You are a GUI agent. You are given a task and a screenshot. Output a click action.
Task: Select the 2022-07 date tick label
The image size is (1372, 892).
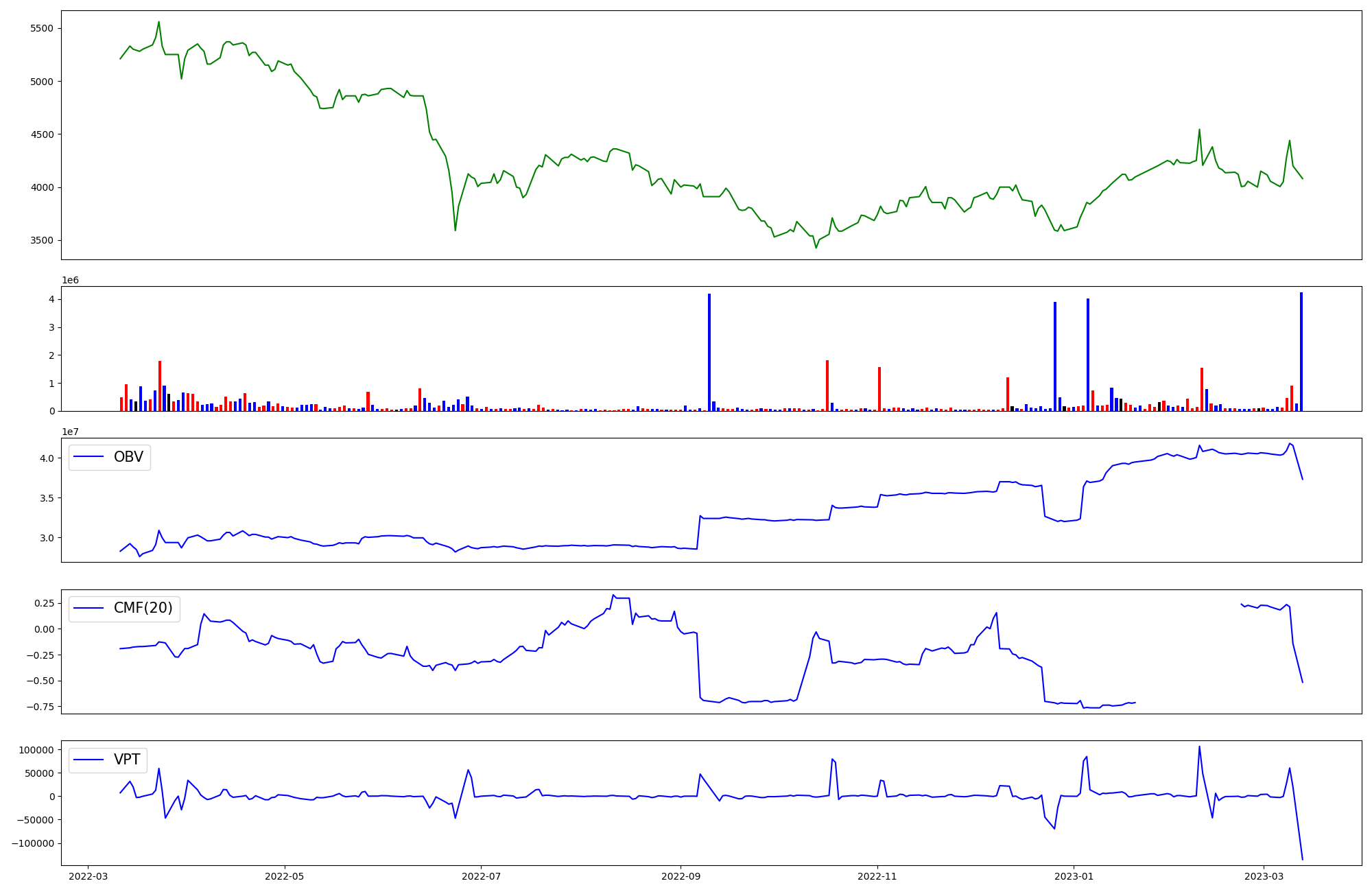[x=481, y=876]
